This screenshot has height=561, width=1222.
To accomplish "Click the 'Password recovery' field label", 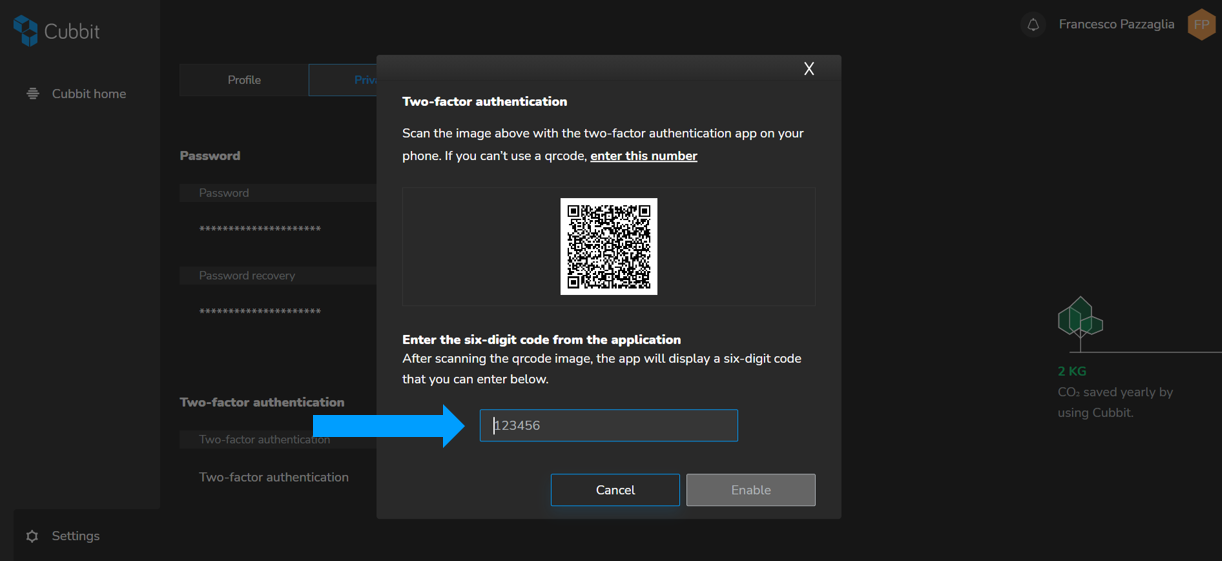I will pyautogui.click(x=247, y=275).
